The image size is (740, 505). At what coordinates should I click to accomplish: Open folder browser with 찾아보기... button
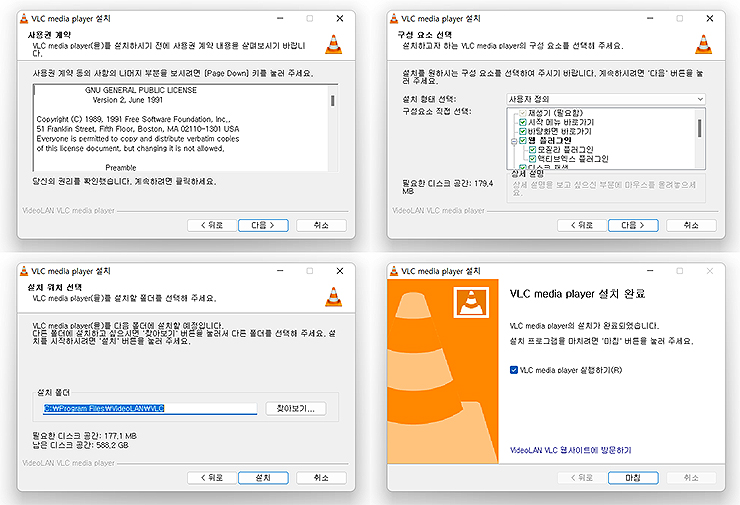click(x=295, y=409)
